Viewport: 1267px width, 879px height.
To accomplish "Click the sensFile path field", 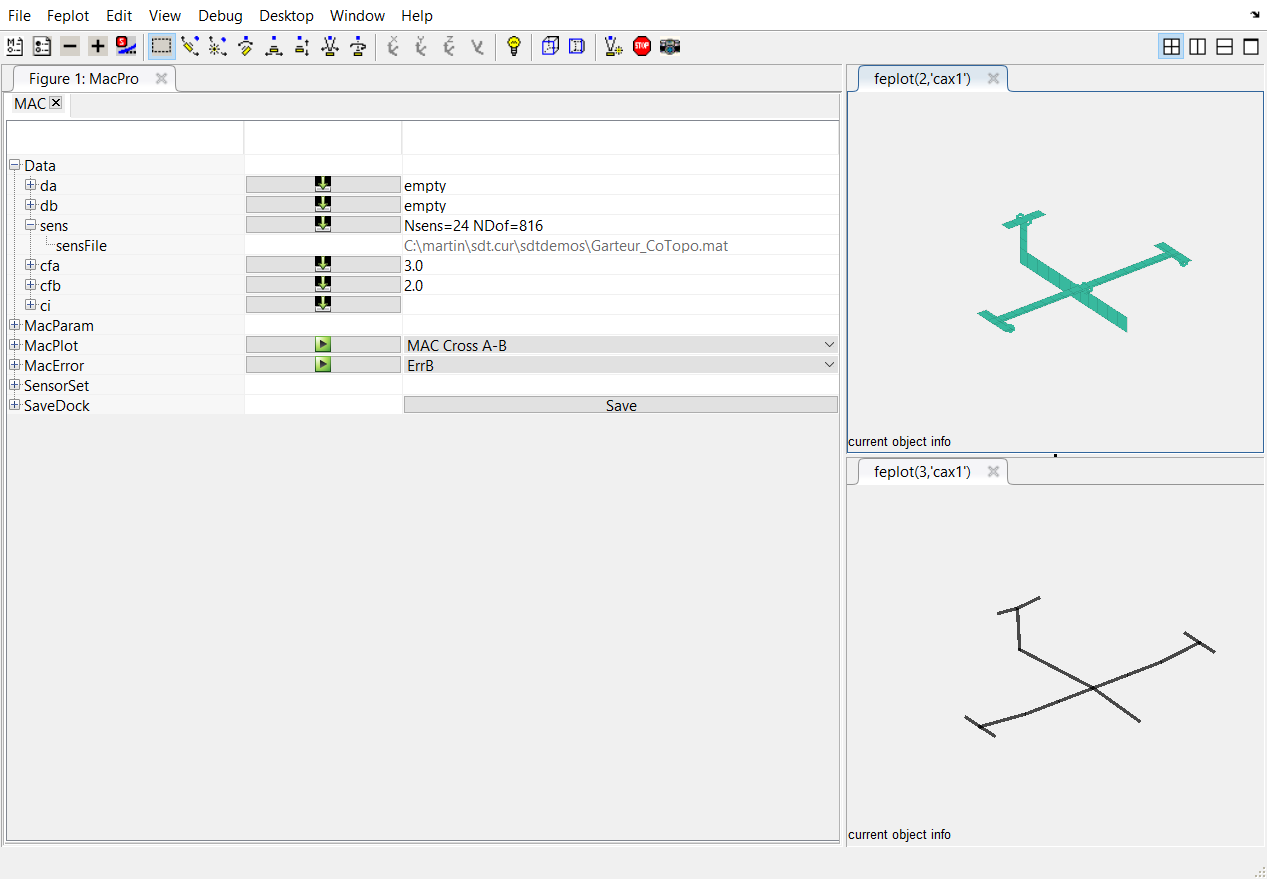I will pyautogui.click(x=565, y=245).
